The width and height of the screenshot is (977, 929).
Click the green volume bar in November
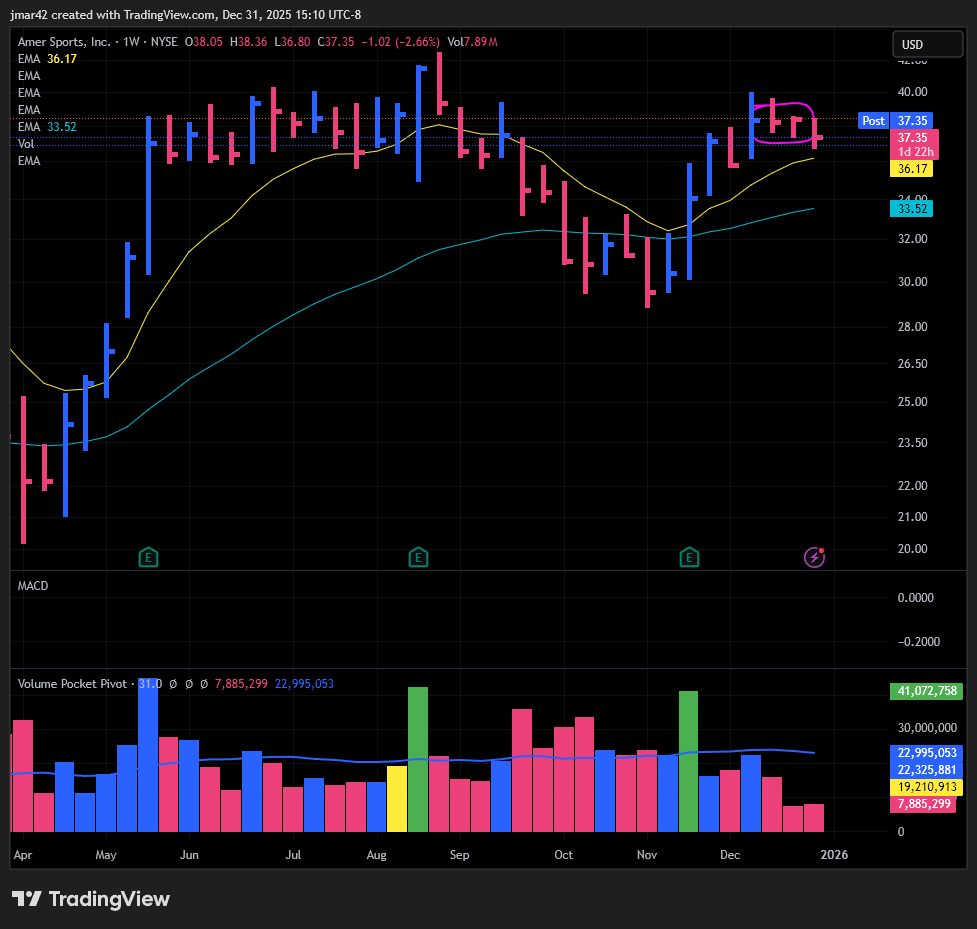tap(688, 760)
